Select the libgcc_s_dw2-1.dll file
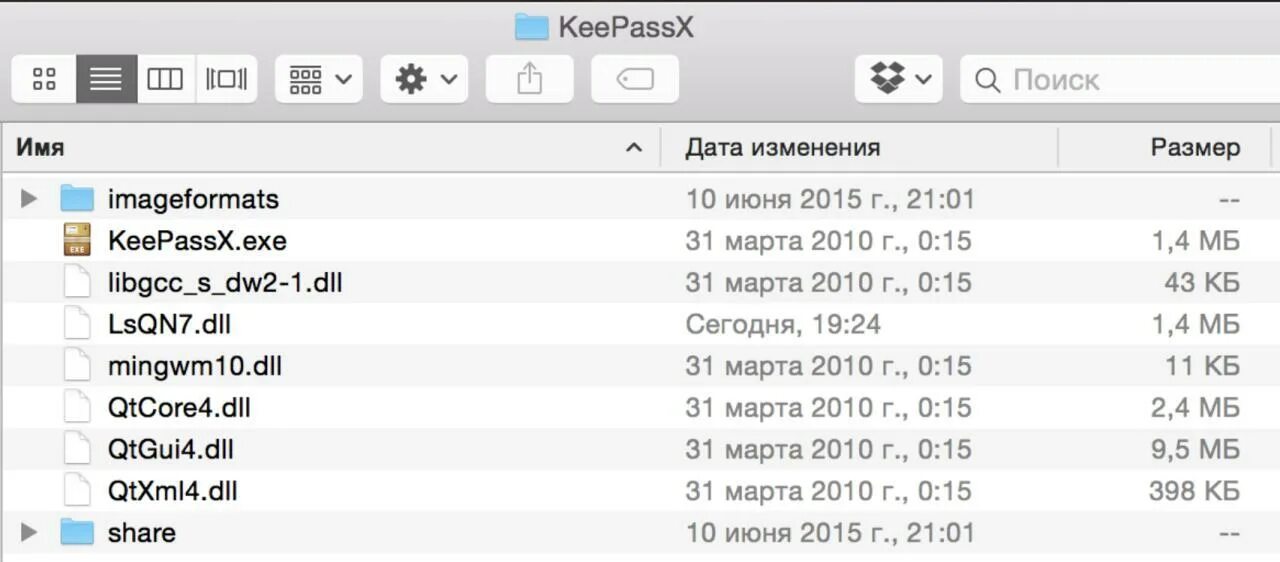The width and height of the screenshot is (1280, 562). (225, 283)
